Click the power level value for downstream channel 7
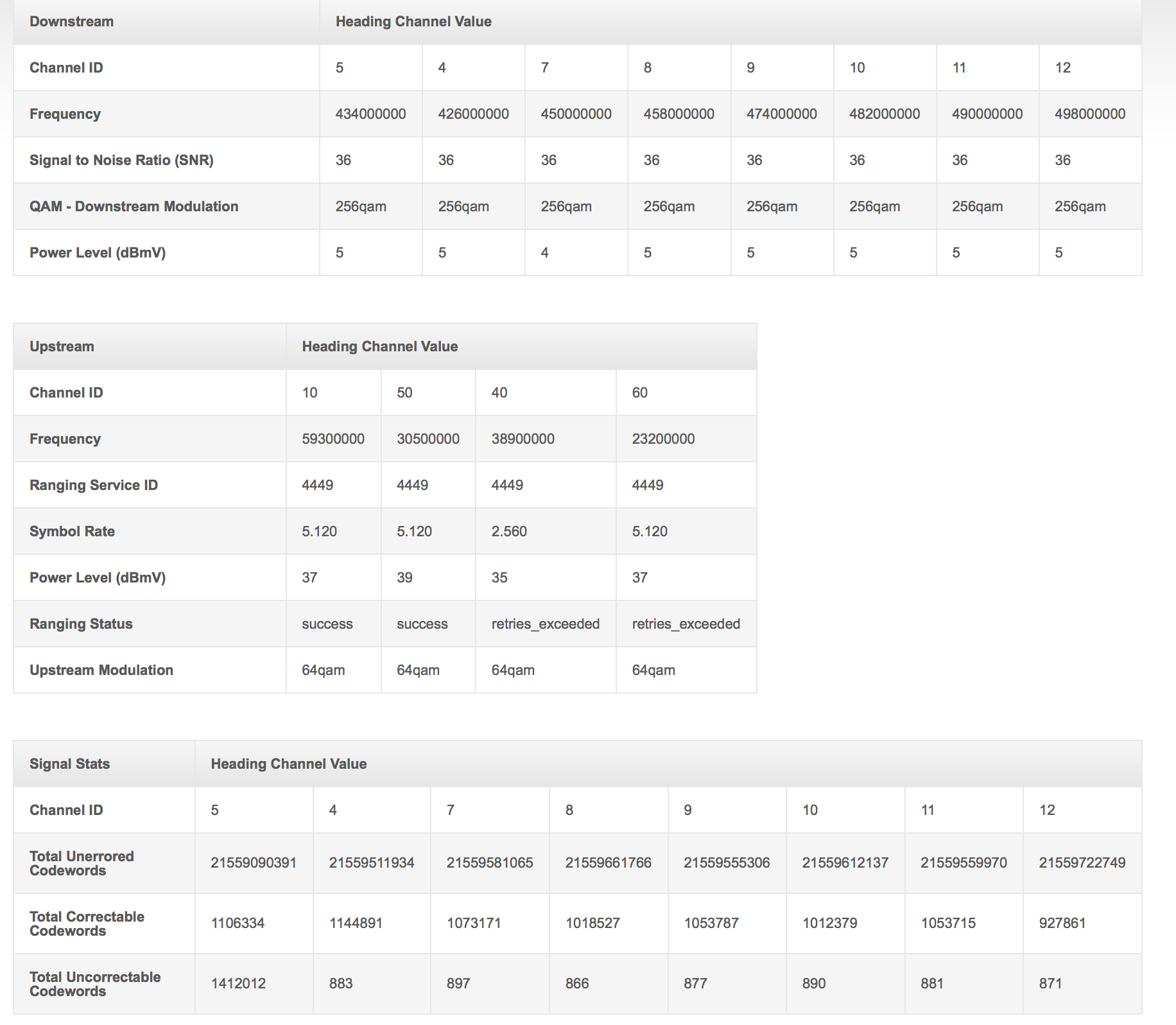This screenshot has width=1176, height=1025. (544, 253)
